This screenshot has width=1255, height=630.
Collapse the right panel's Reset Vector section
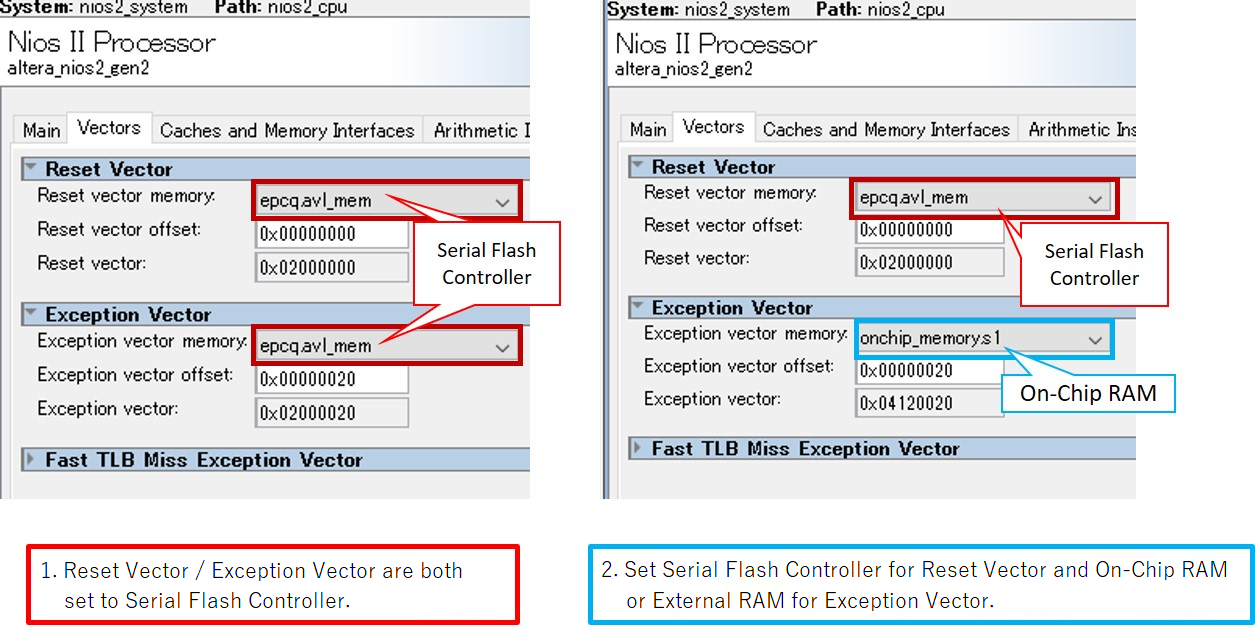638,166
